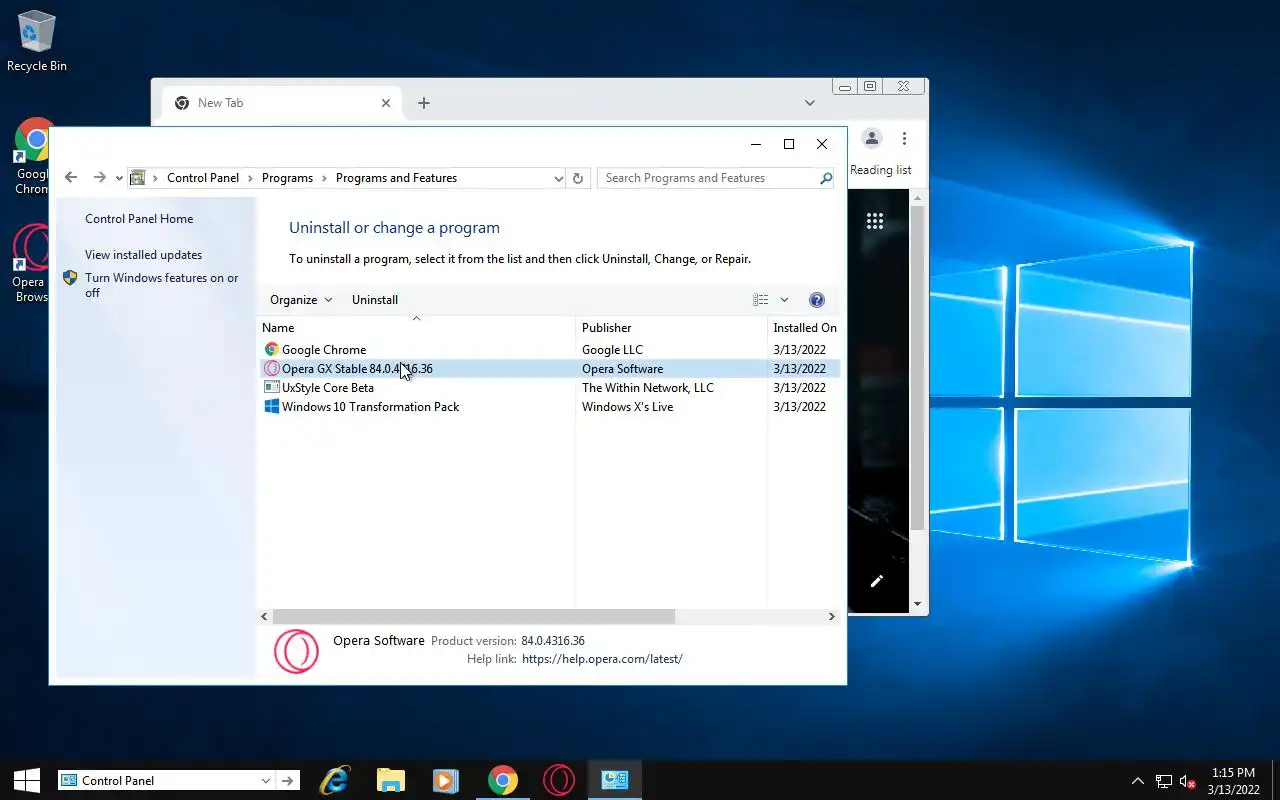Open Control Panel Home link
1280x800 pixels.
[139, 219]
